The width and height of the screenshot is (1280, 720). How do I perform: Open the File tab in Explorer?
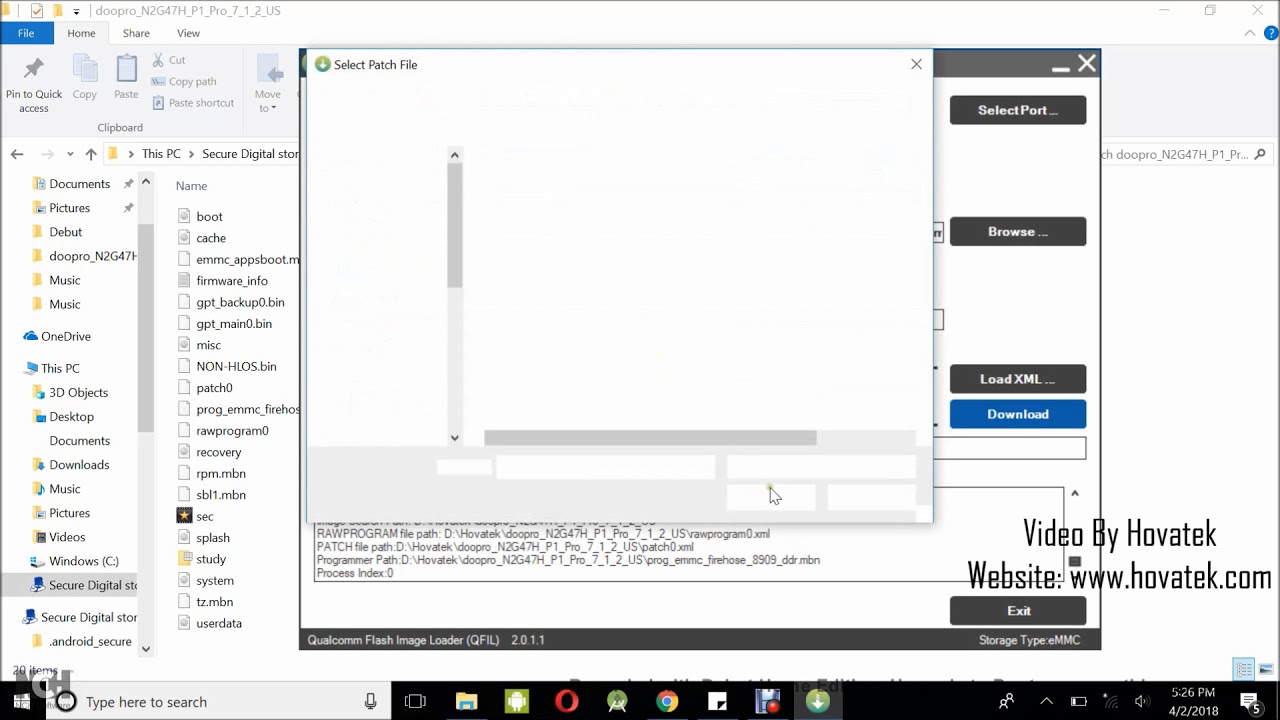point(26,33)
